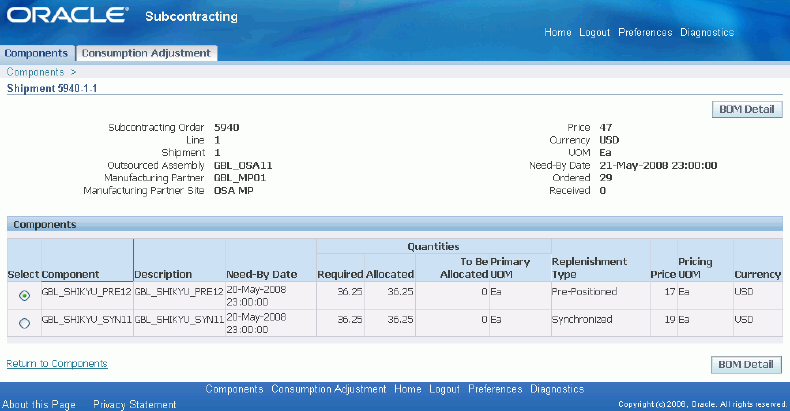Click Need-By Date value 21-May-2008 23:00:00
The width and height of the screenshot is (790, 411).
point(658,165)
